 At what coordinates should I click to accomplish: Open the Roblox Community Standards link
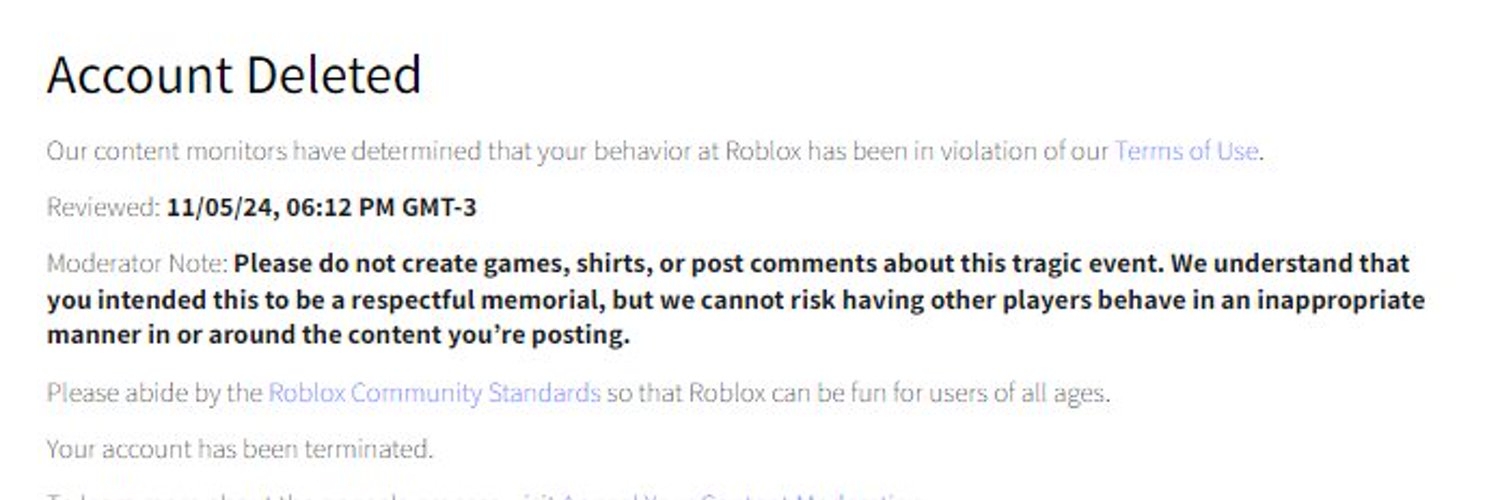434,392
